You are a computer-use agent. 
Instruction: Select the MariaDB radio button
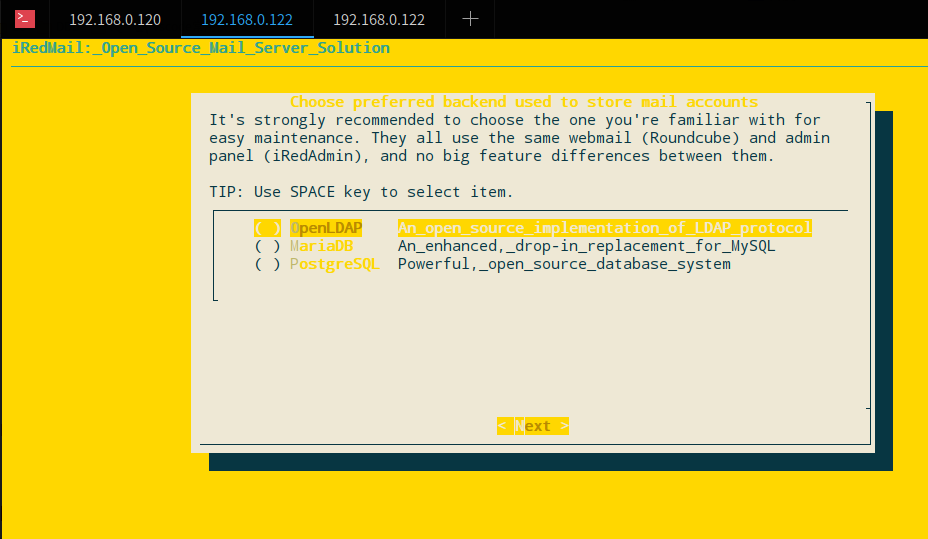pos(268,246)
